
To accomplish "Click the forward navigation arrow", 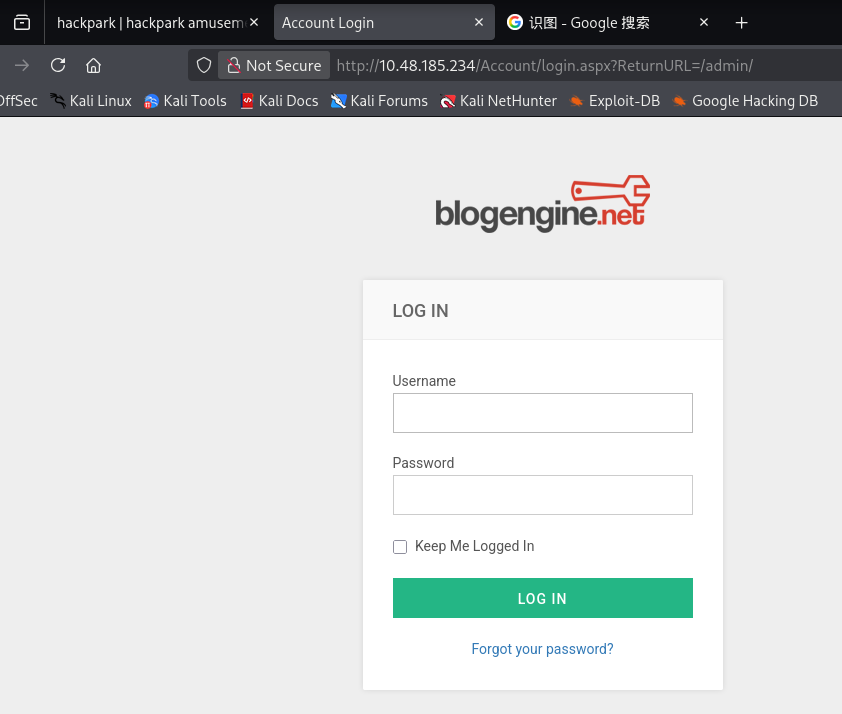I will (x=22, y=65).
